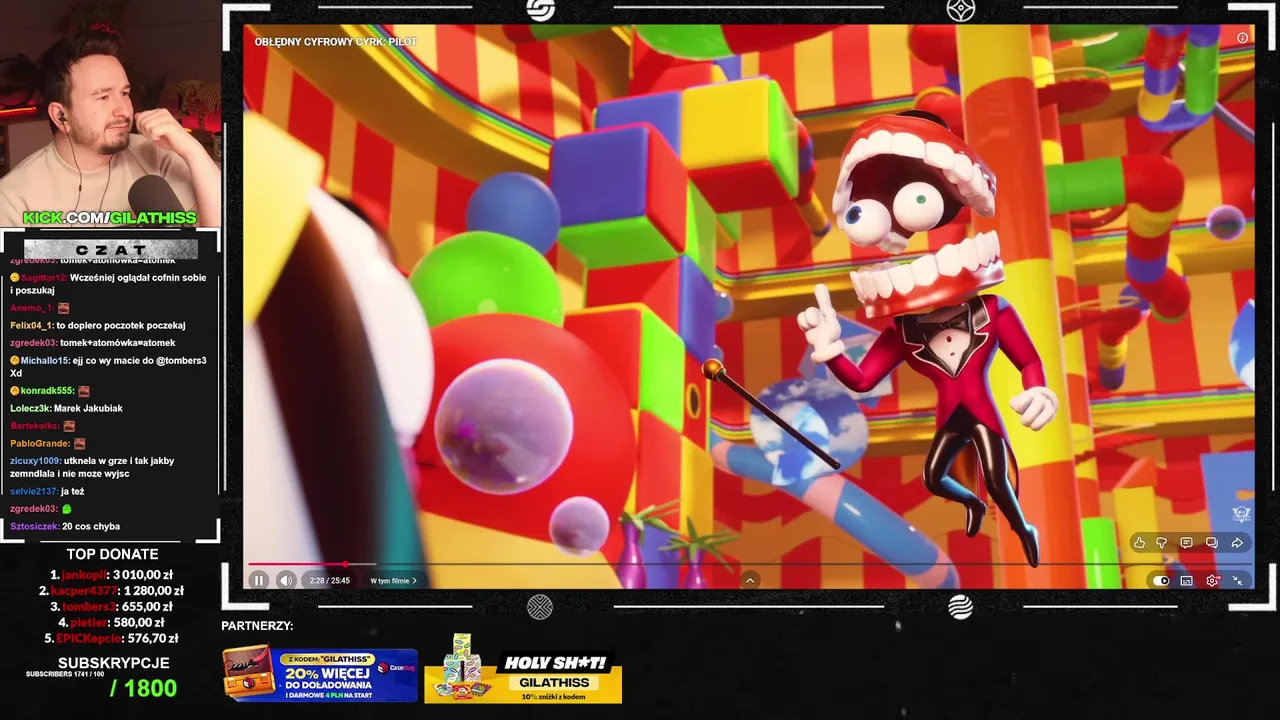Click the green emote in zgredek03's last message
This screenshot has height=720, width=1280.
click(x=67, y=509)
